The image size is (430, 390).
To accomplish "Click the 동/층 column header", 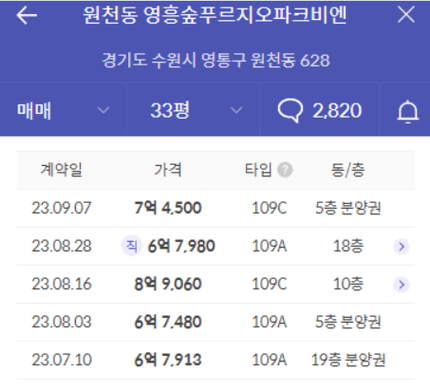I will click(x=348, y=170).
